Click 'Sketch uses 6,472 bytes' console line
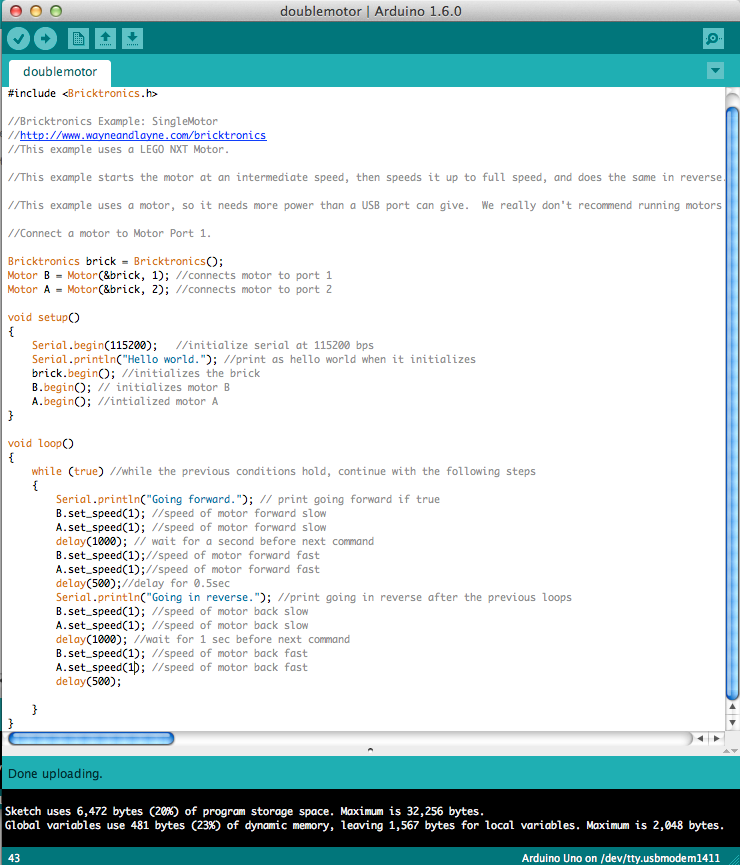The width and height of the screenshot is (740, 865). pos(244,811)
